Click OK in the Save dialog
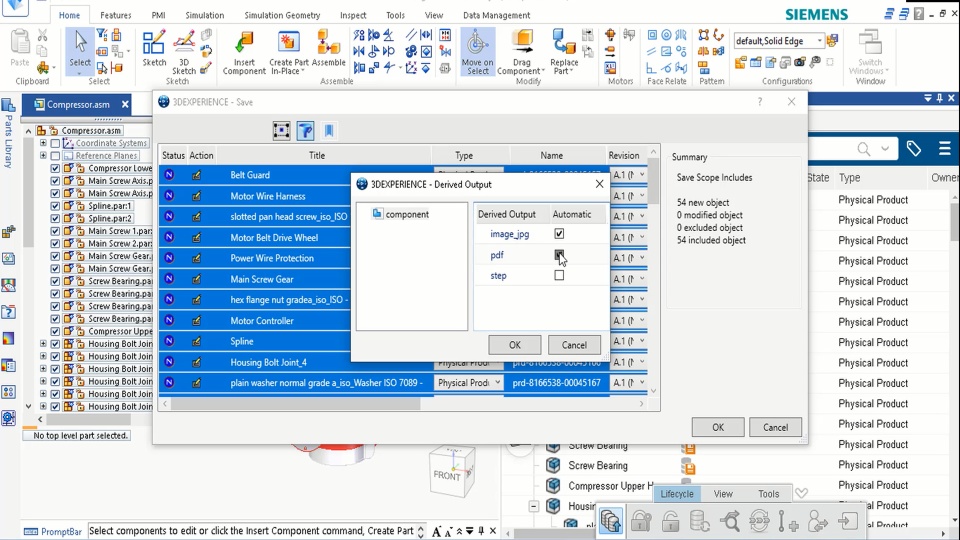Viewport: 960px width, 540px height. 718,427
